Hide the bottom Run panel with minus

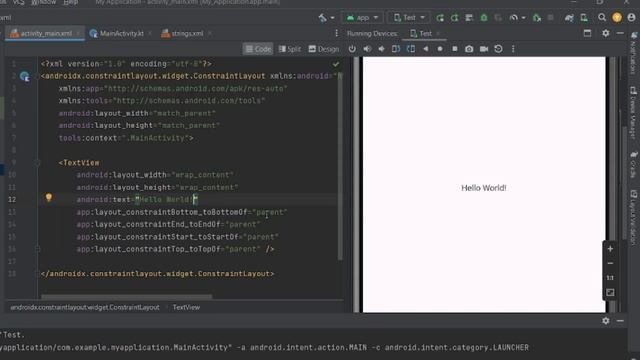[620, 321]
